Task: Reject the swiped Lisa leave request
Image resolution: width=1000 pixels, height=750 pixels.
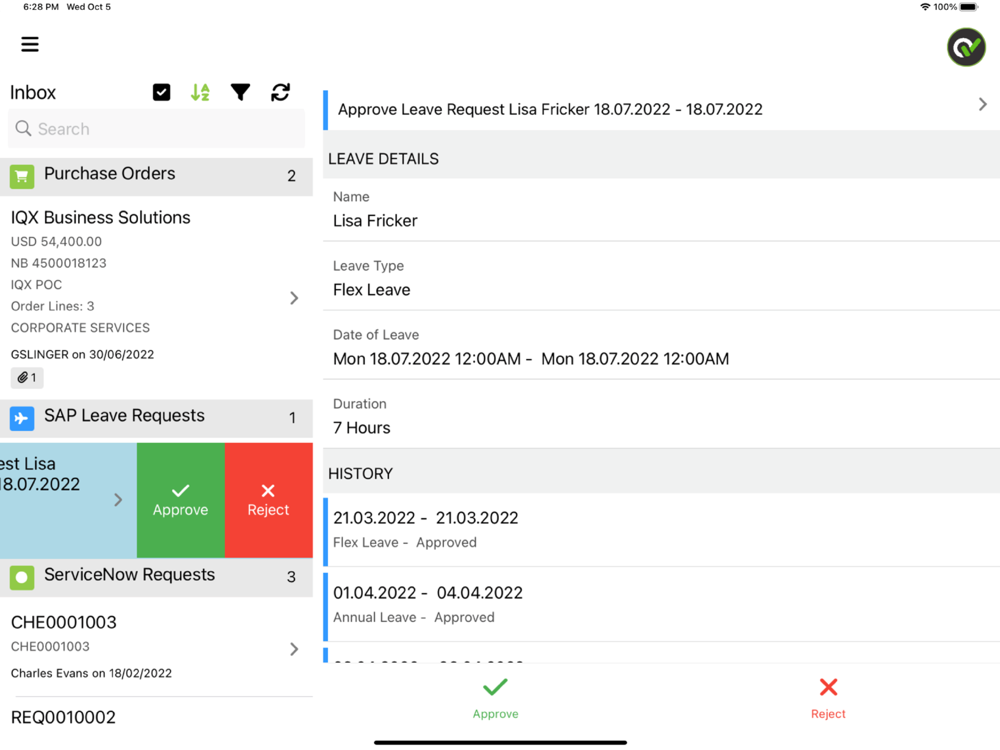Action: click(x=268, y=500)
